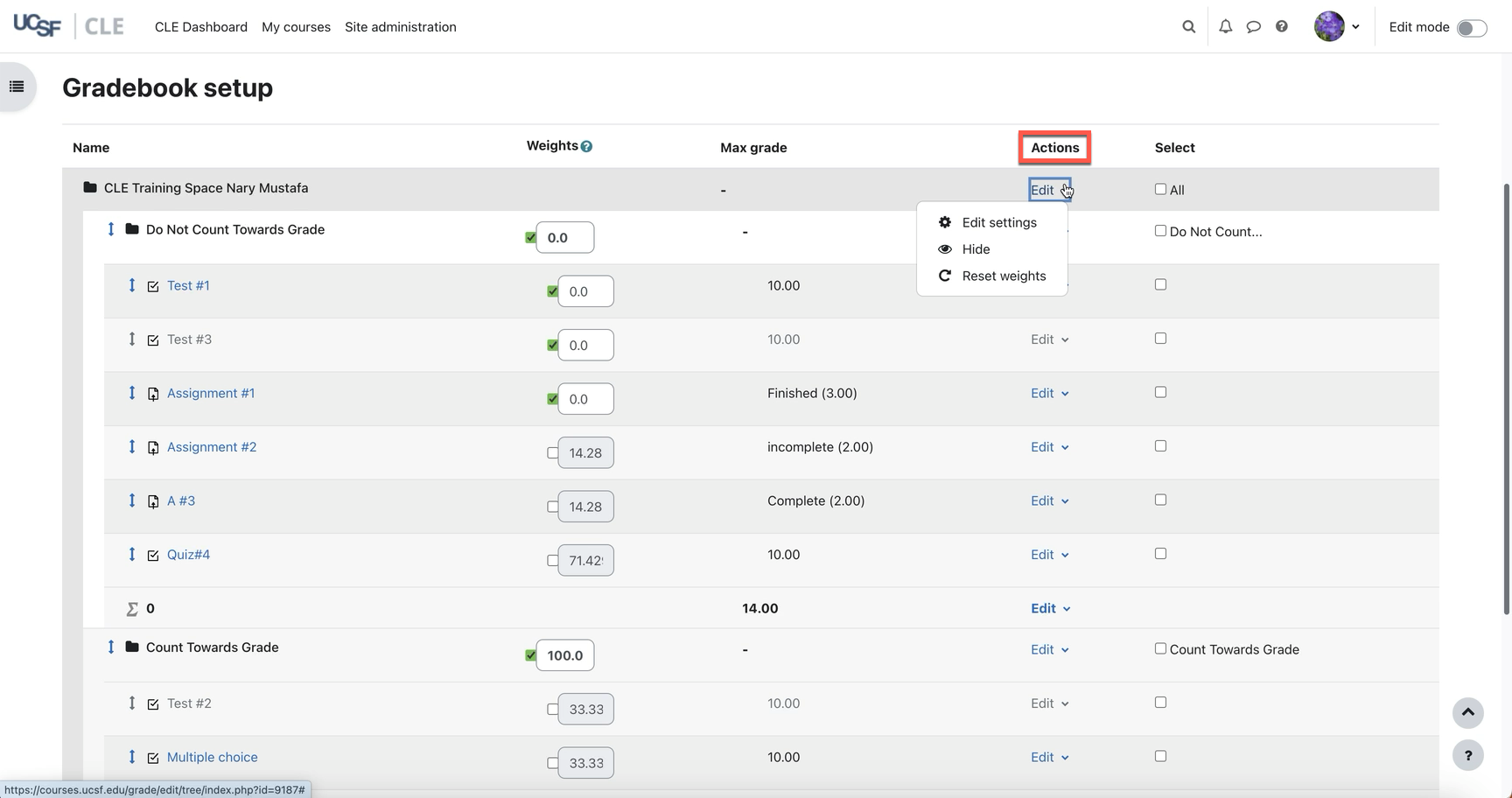
Task: Click the Test #3 weight input field
Action: point(585,345)
